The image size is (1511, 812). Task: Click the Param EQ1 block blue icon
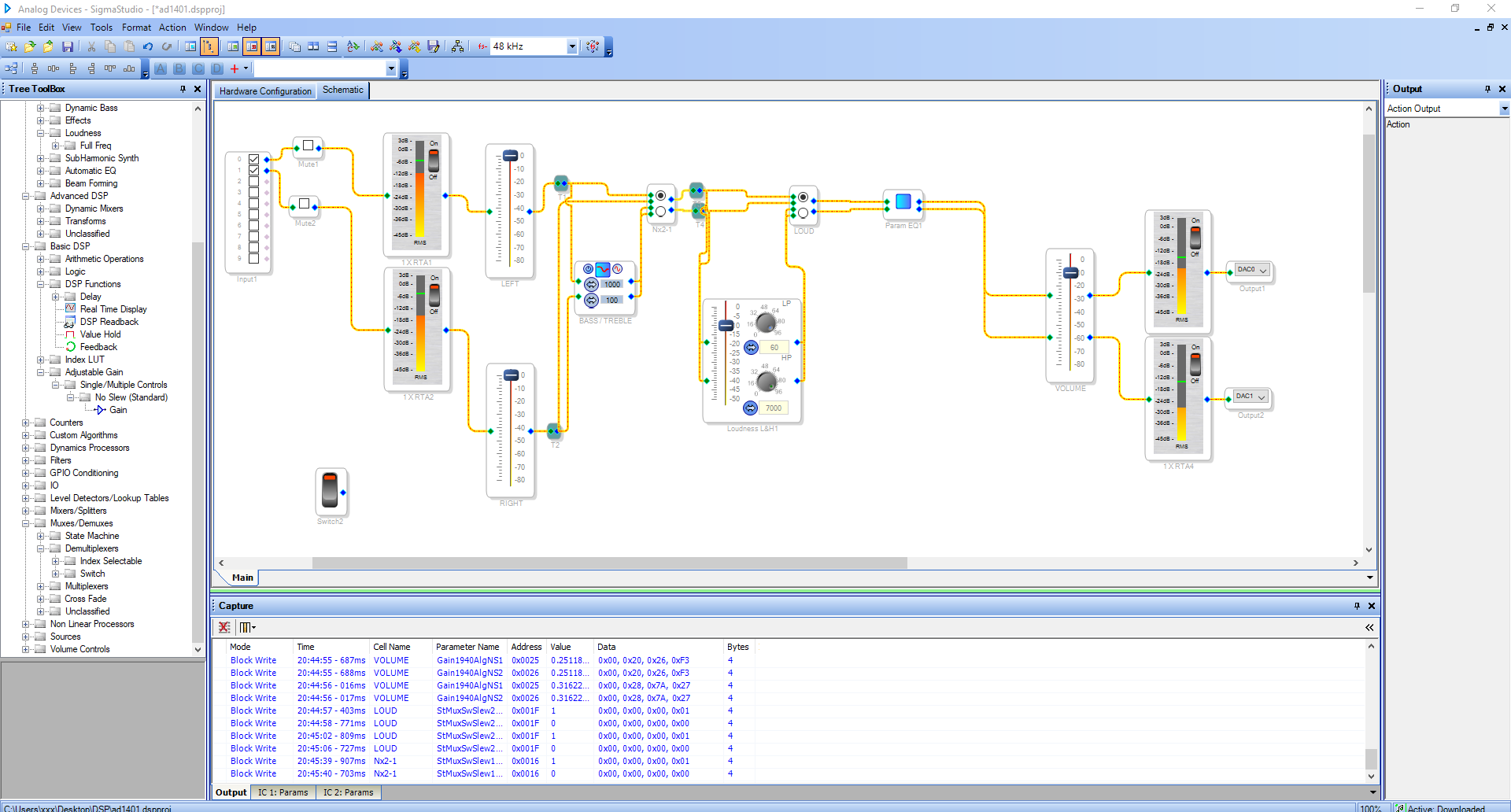pyautogui.click(x=903, y=201)
